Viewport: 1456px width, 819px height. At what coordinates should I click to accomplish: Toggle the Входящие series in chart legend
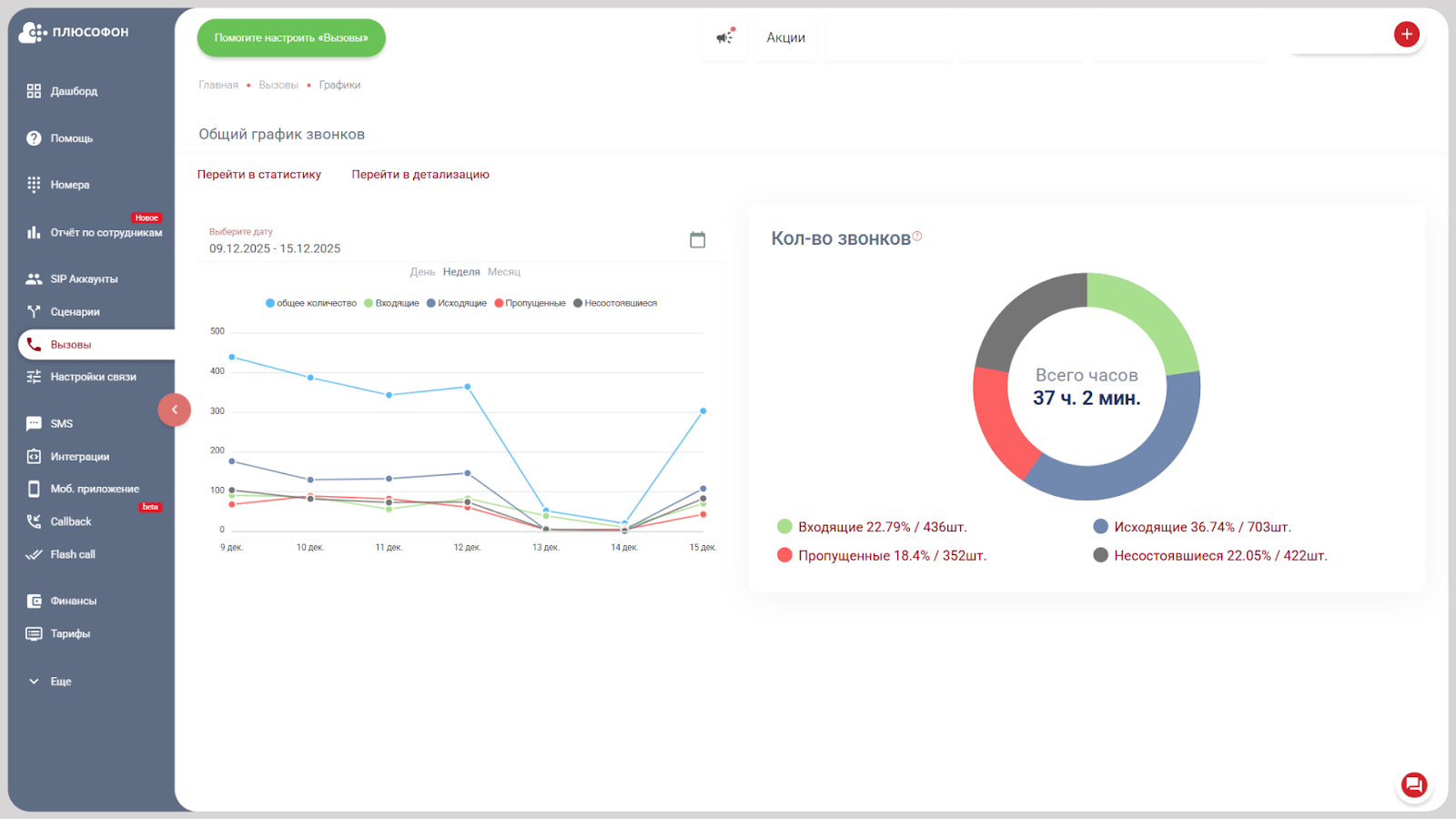(391, 303)
